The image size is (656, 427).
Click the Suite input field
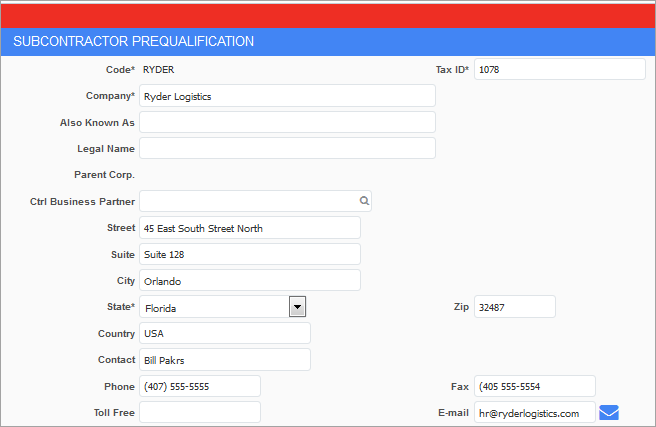[250, 254]
